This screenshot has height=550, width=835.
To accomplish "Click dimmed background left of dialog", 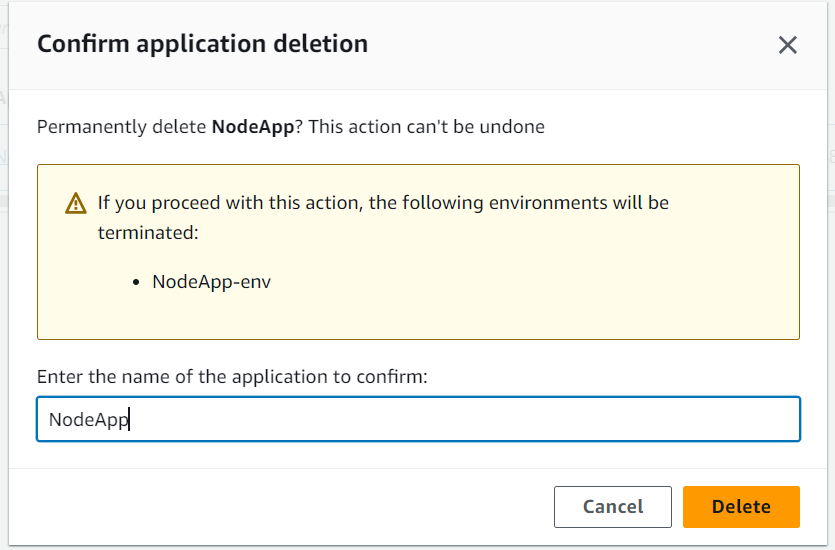I will tap(4, 319).
